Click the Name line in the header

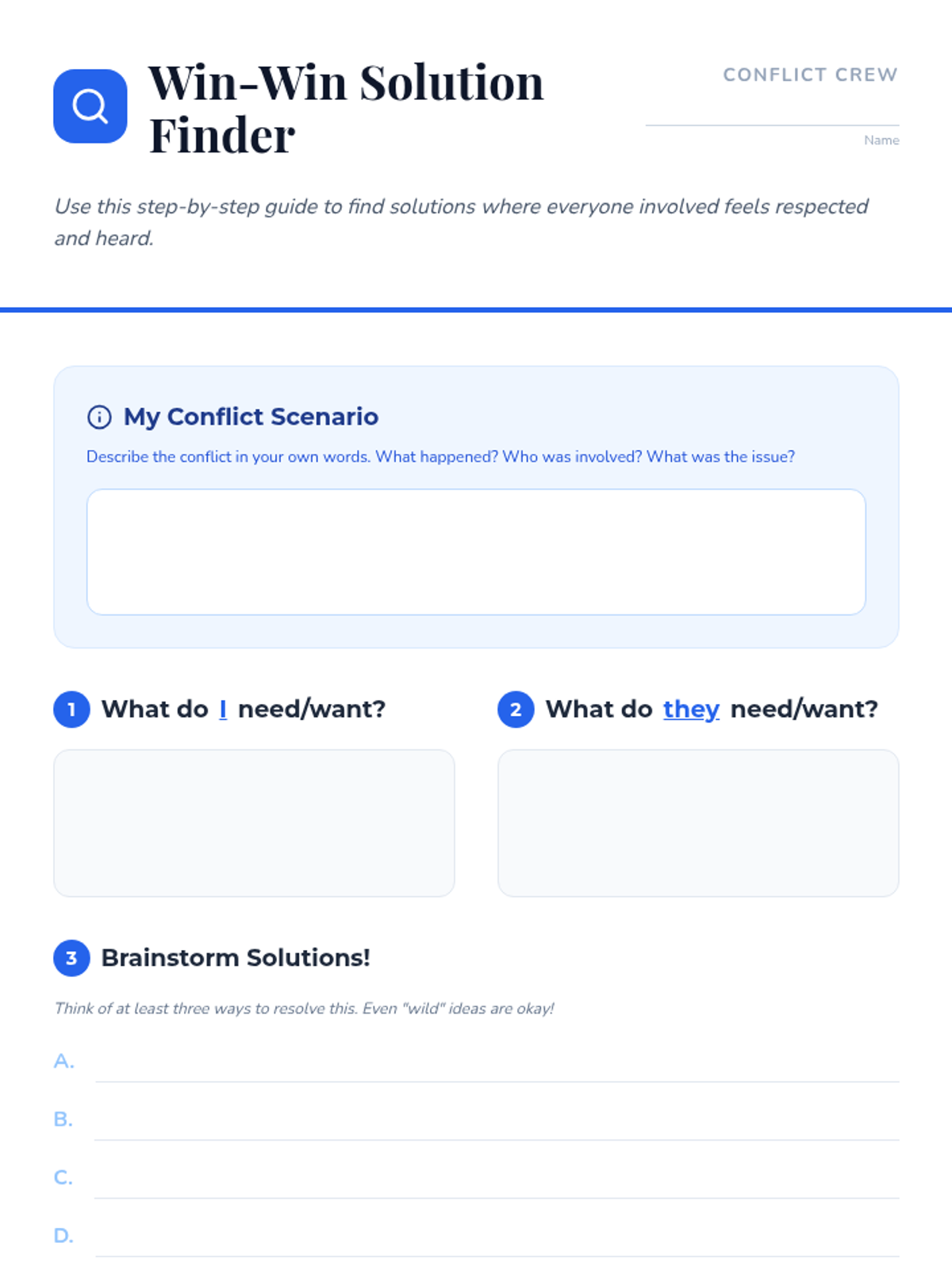pos(771,117)
